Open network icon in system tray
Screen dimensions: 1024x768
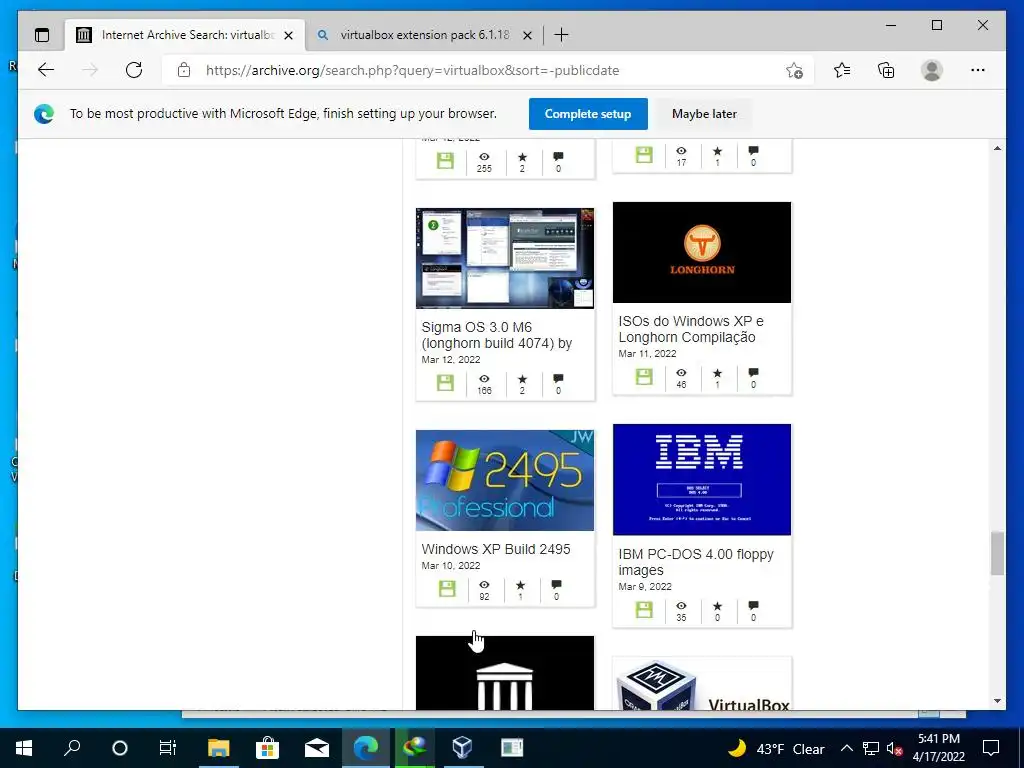pos(871,748)
